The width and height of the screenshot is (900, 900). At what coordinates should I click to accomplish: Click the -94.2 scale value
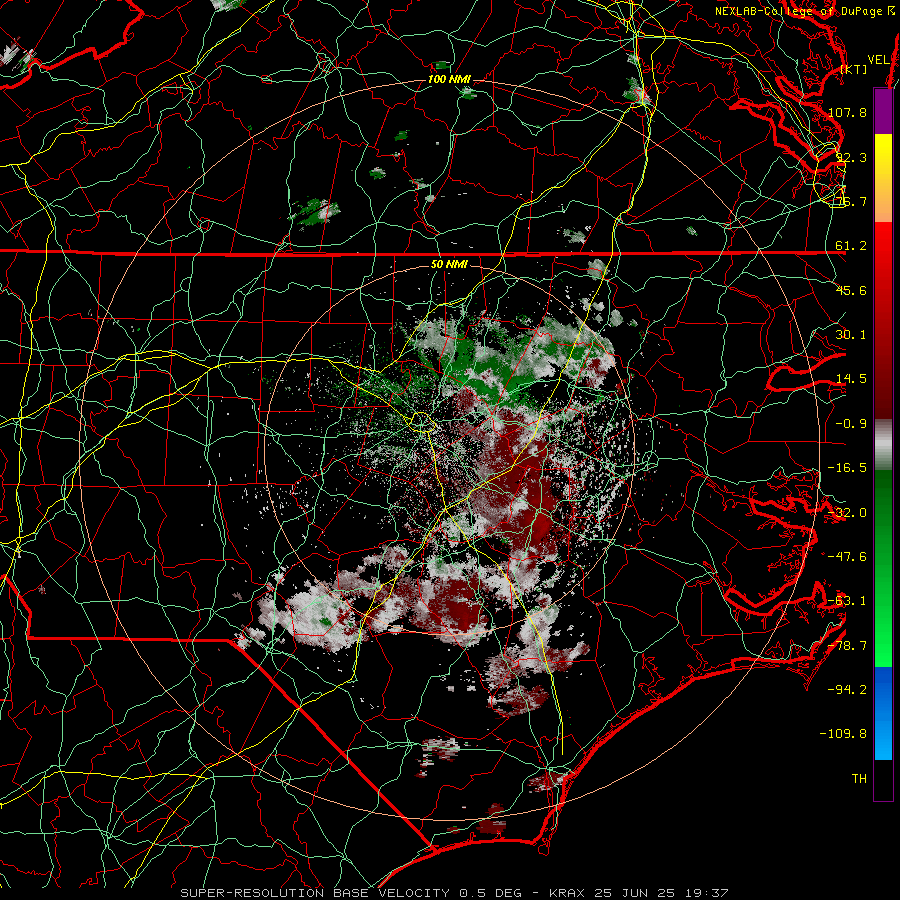(847, 690)
